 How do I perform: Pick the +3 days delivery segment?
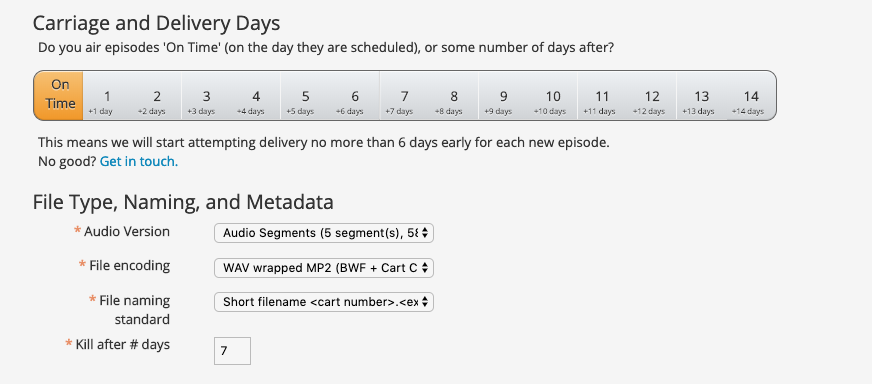pyautogui.click(x=206, y=95)
